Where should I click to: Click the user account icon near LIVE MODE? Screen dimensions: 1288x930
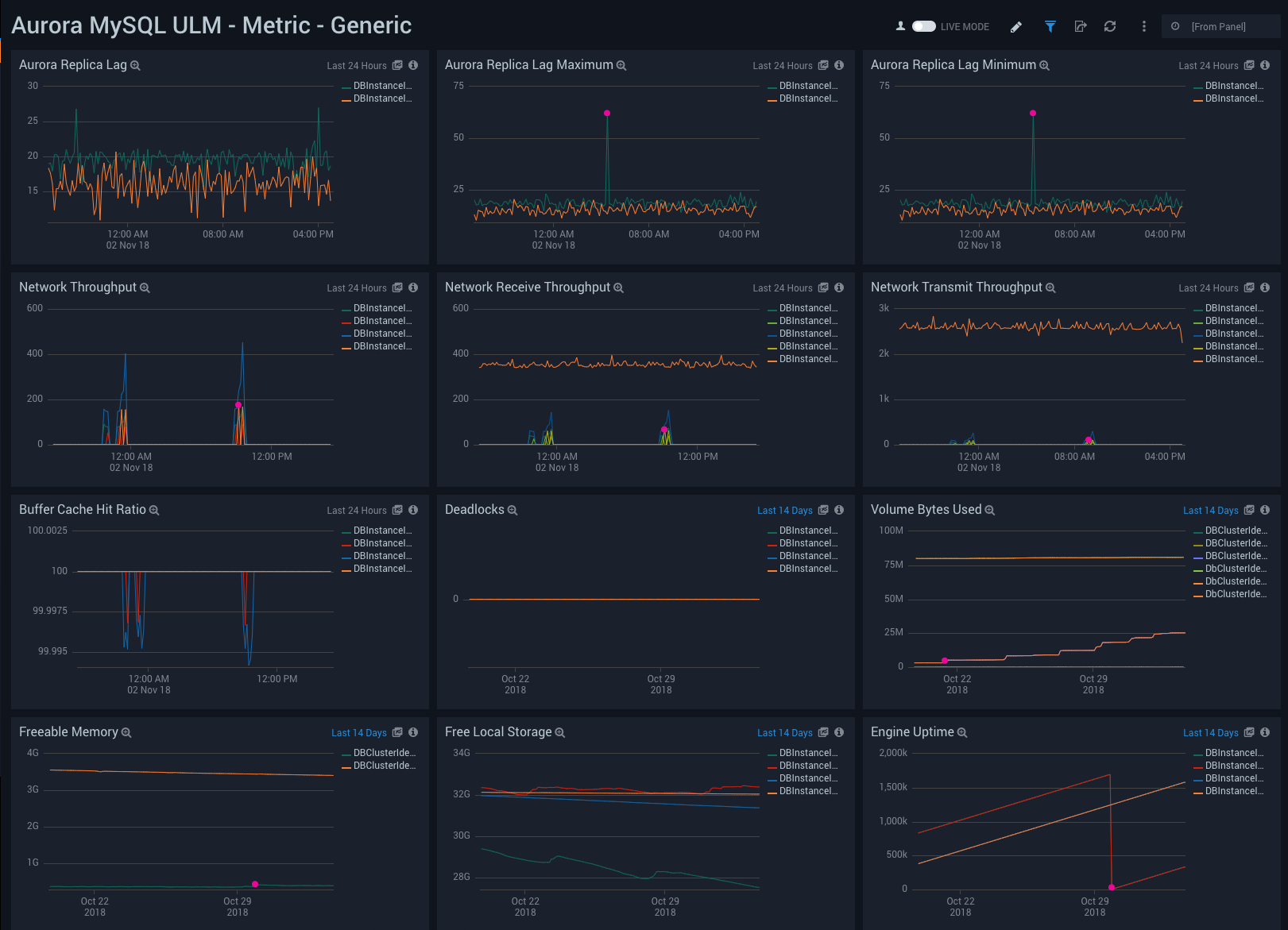pyautogui.click(x=900, y=25)
